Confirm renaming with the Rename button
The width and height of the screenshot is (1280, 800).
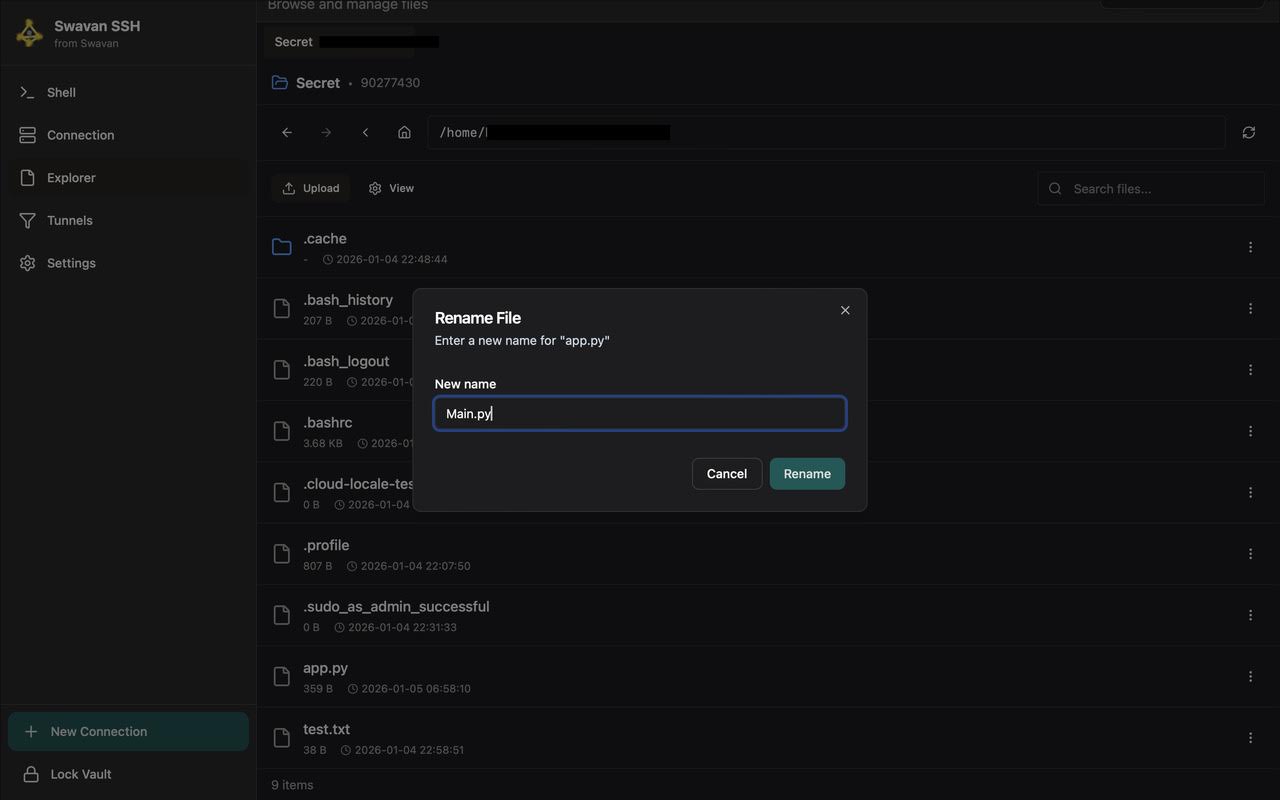[806, 473]
